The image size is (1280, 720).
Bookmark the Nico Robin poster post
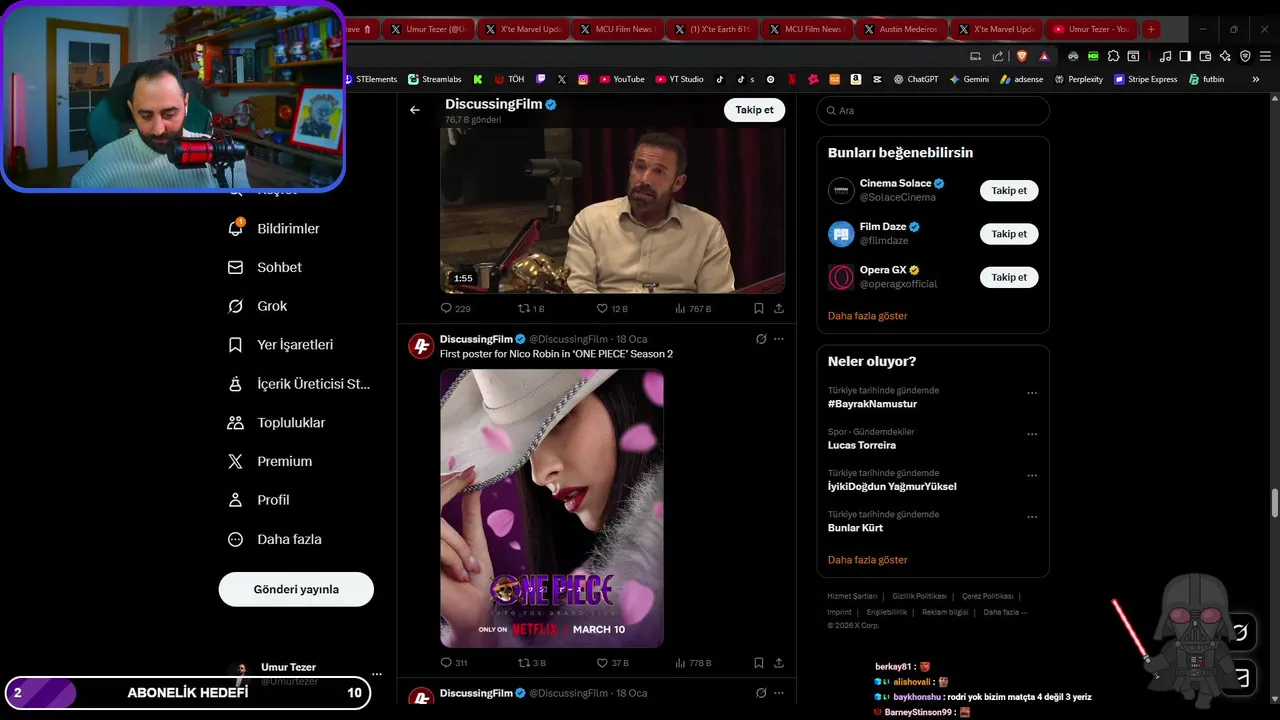click(759, 663)
